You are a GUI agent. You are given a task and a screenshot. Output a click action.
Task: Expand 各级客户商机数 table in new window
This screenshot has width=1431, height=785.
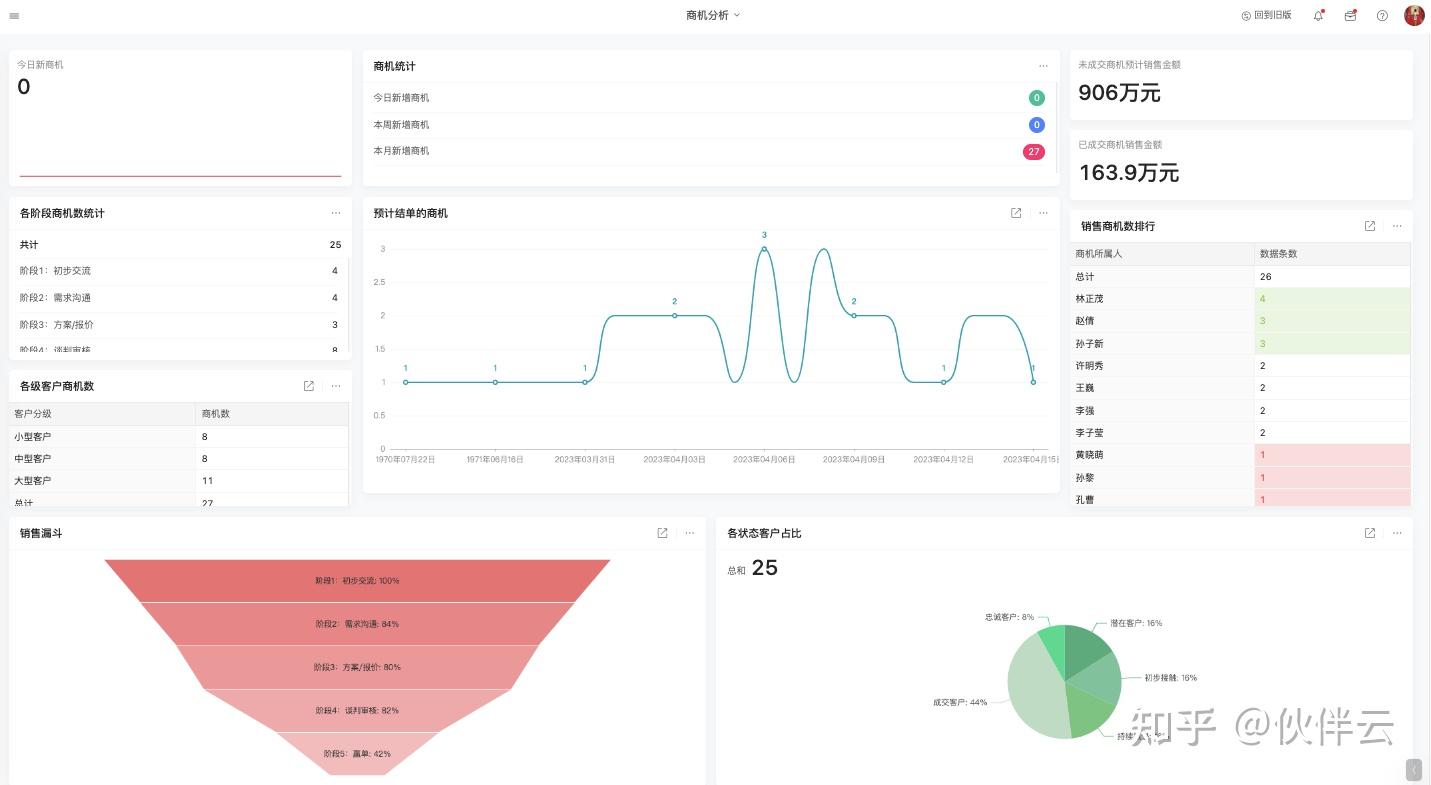pos(309,386)
